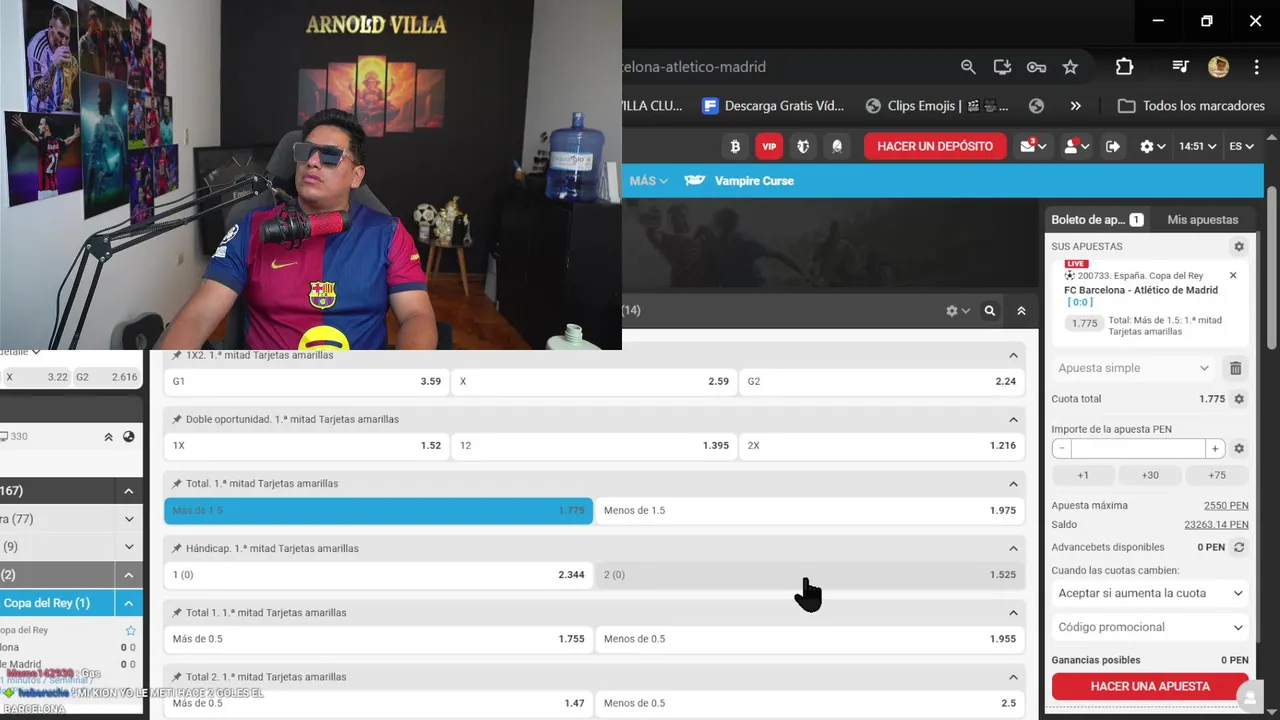Collapse the Hándicap 1.ª mitad section
The width and height of the screenshot is (1280, 720).
[1013, 549]
